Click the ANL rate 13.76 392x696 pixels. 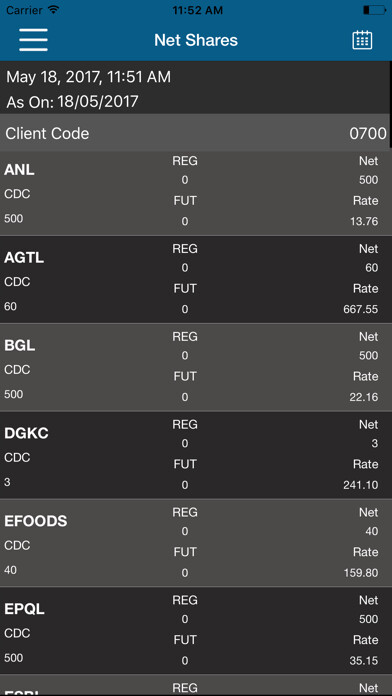pos(364,221)
